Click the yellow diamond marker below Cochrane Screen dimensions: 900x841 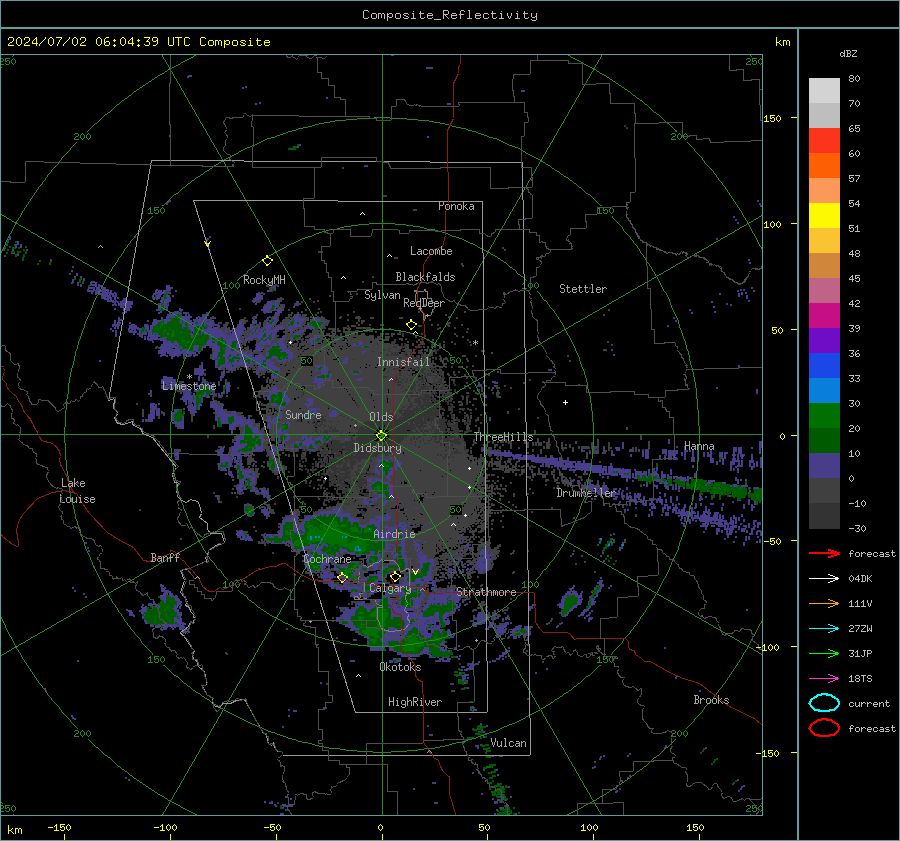coord(342,577)
